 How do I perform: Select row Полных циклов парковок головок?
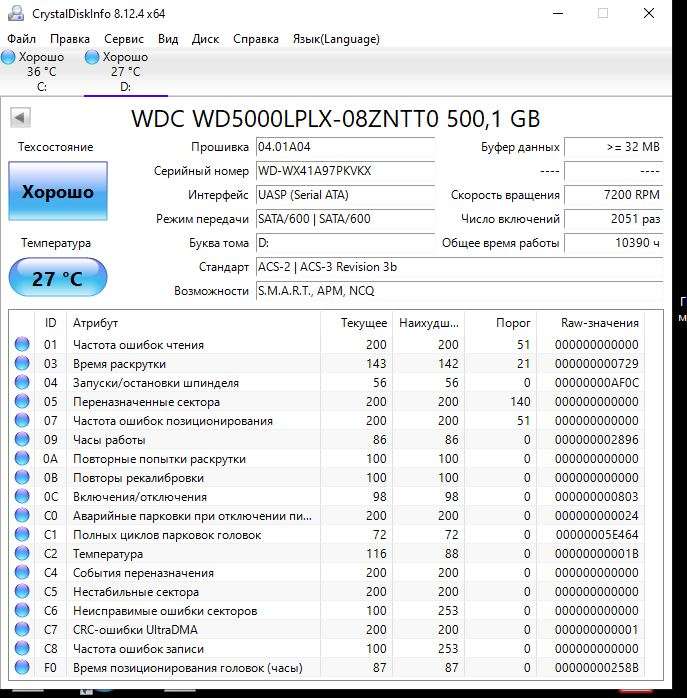click(x=327, y=535)
